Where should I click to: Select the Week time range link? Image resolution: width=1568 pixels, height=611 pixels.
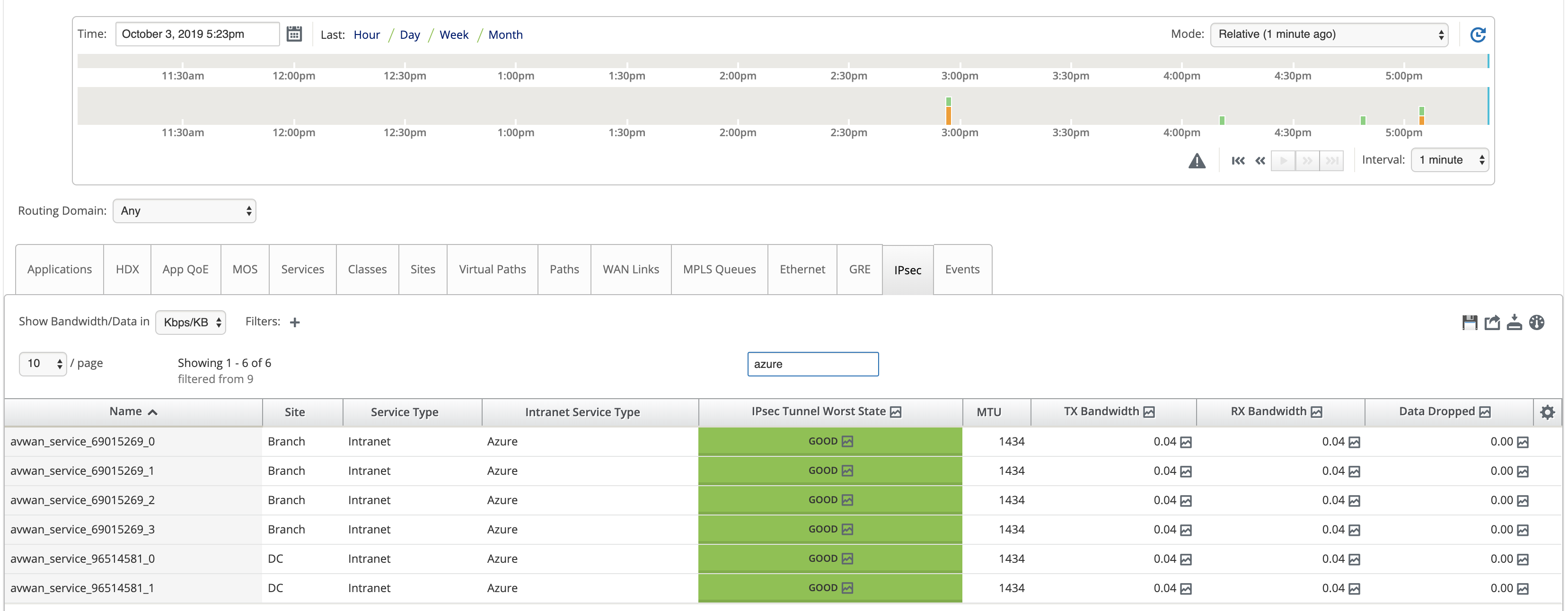453,35
